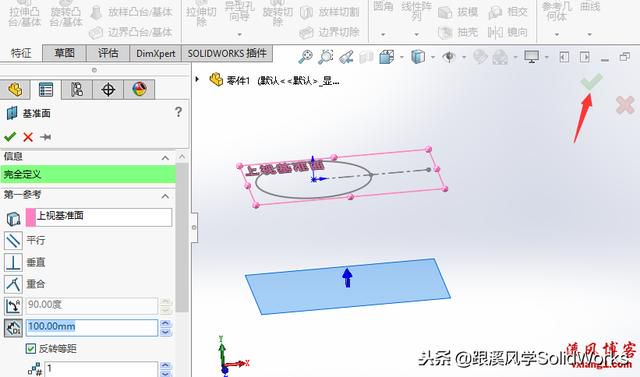640x377 pixels.
Task: Switch to the 评估 tab
Action: tap(108, 53)
